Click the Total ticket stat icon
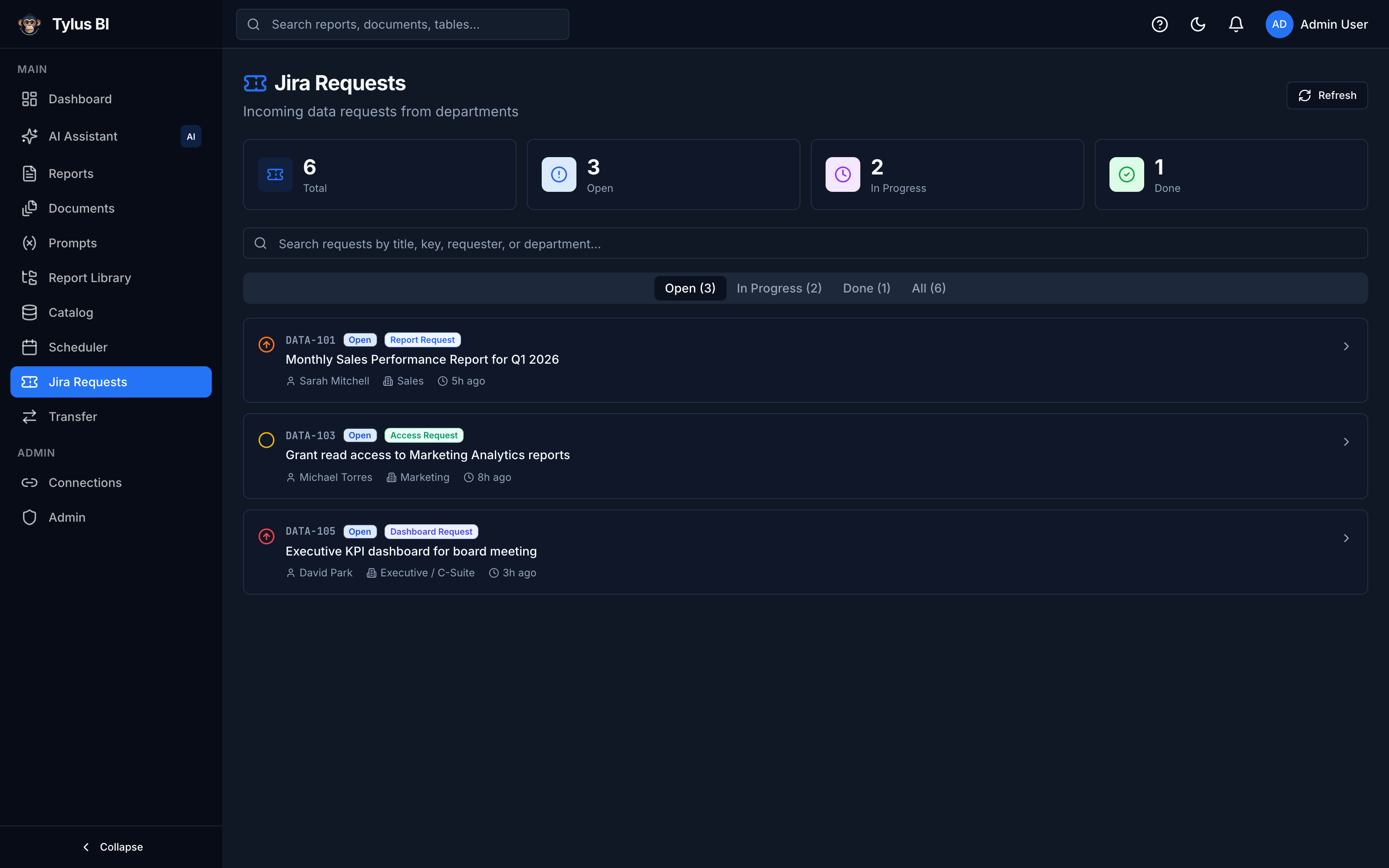1389x868 pixels. (275, 174)
